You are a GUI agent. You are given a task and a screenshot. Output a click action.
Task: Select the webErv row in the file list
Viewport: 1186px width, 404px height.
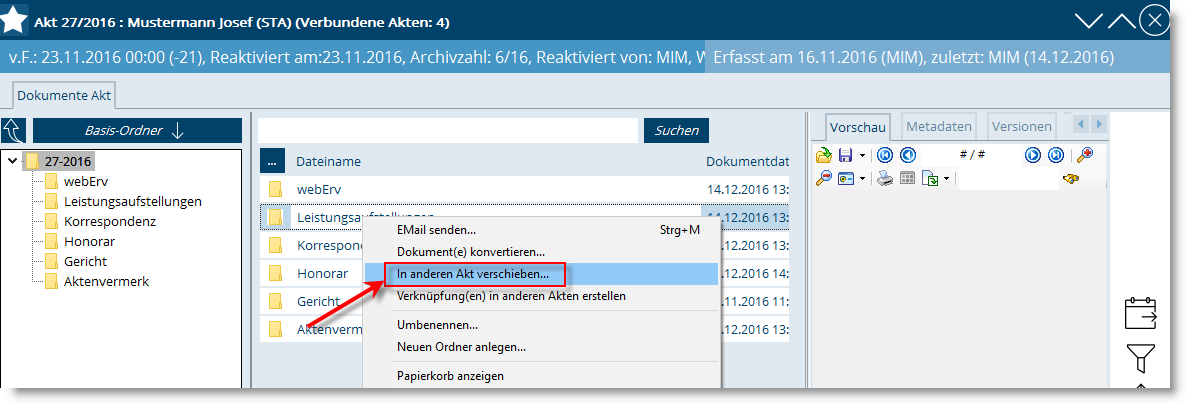click(x=524, y=189)
